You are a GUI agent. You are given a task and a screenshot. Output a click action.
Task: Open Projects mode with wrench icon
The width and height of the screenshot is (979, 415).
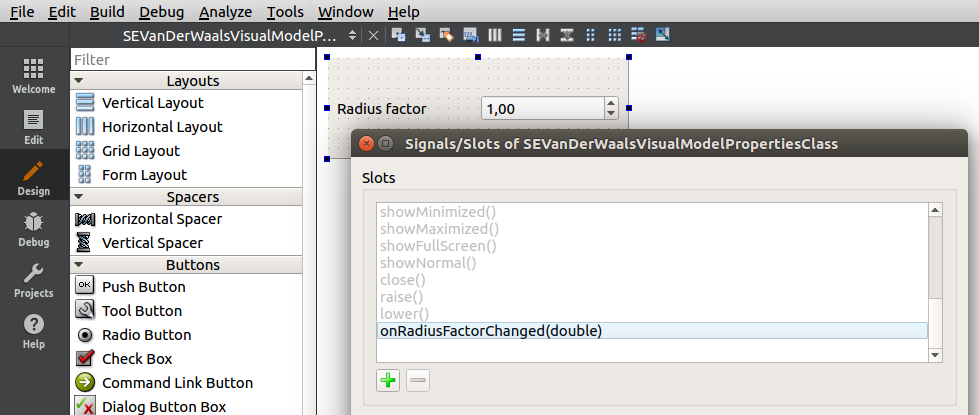click(x=34, y=280)
